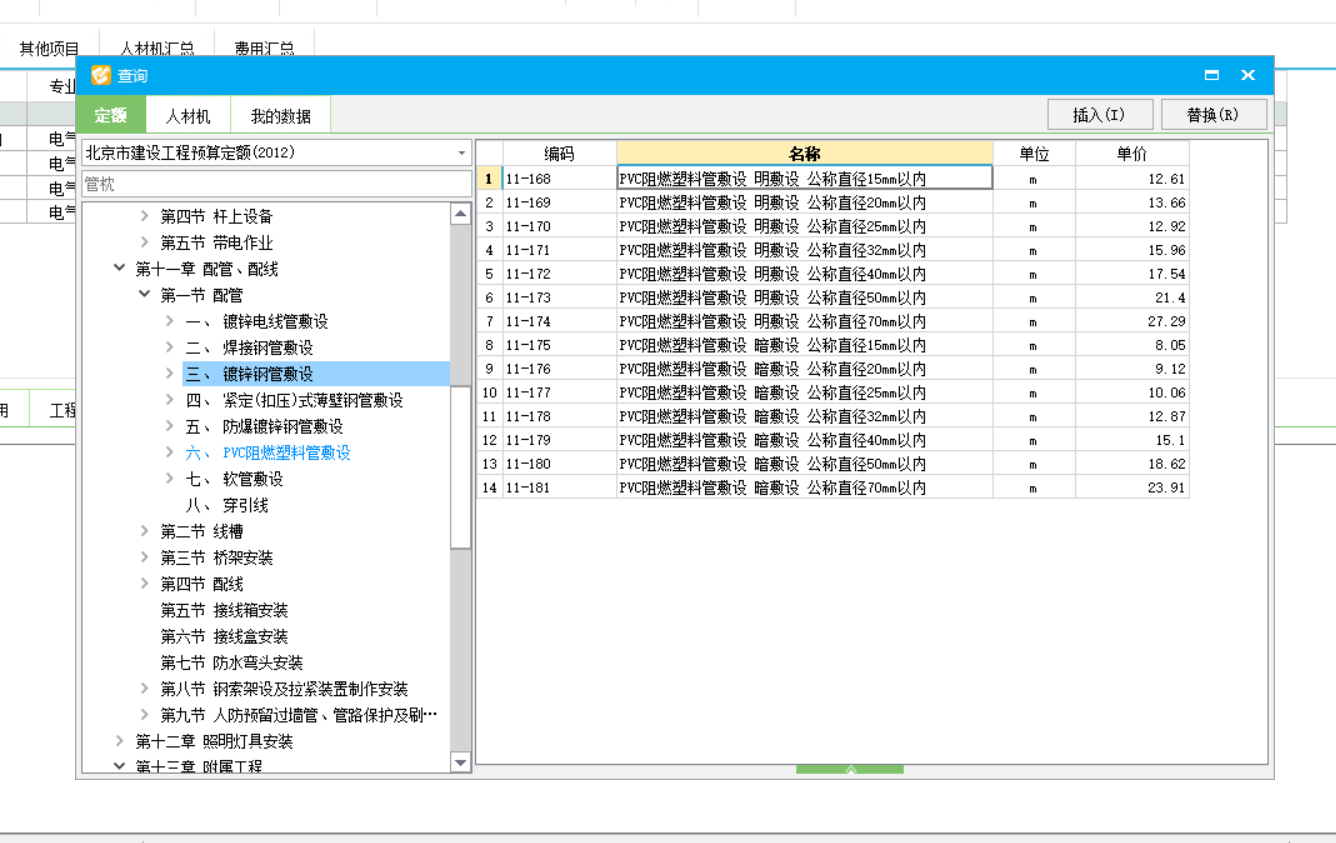Click the 插入(I) button
1336x843 pixels.
click(x=1100, y=115)
